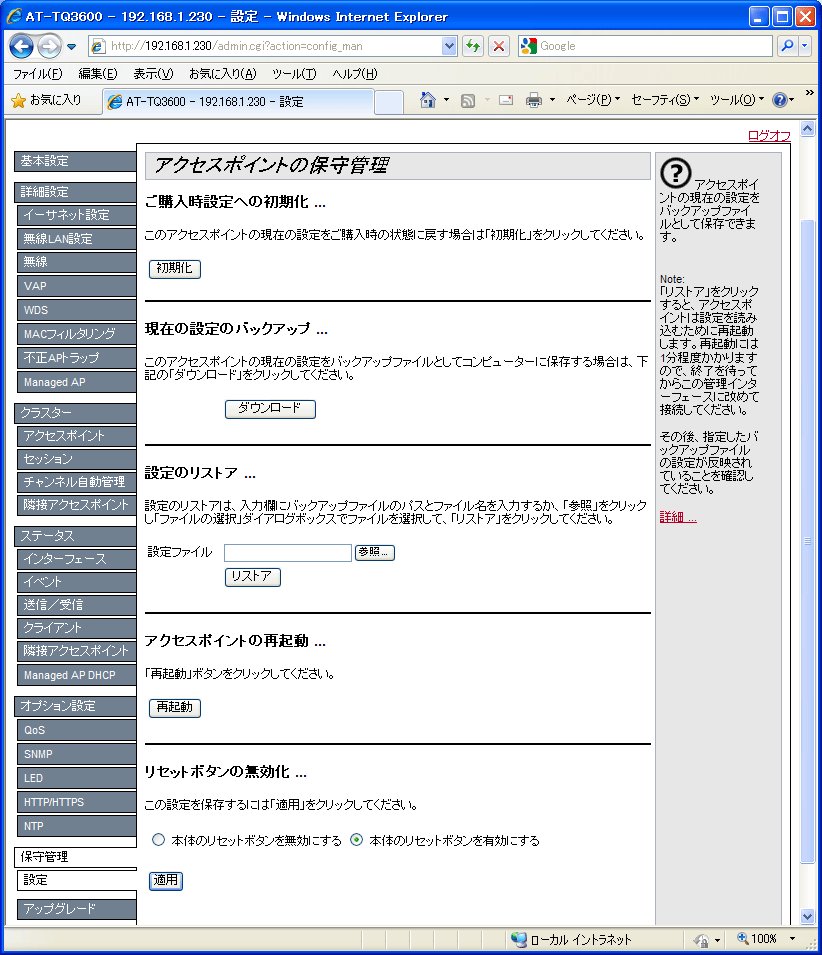
Task: Open the HTTP/HTTPS sidebar item
Action: (76, 802)
